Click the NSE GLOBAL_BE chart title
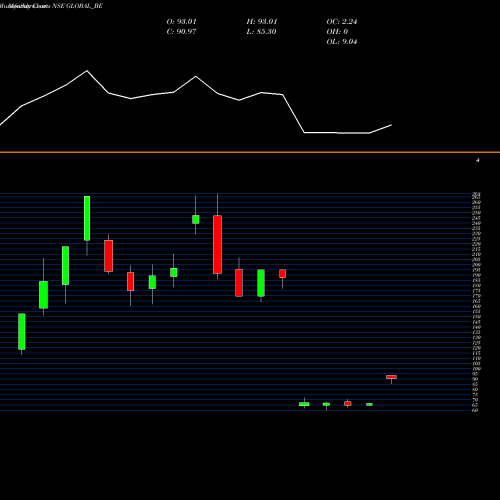 coord(77,6)
